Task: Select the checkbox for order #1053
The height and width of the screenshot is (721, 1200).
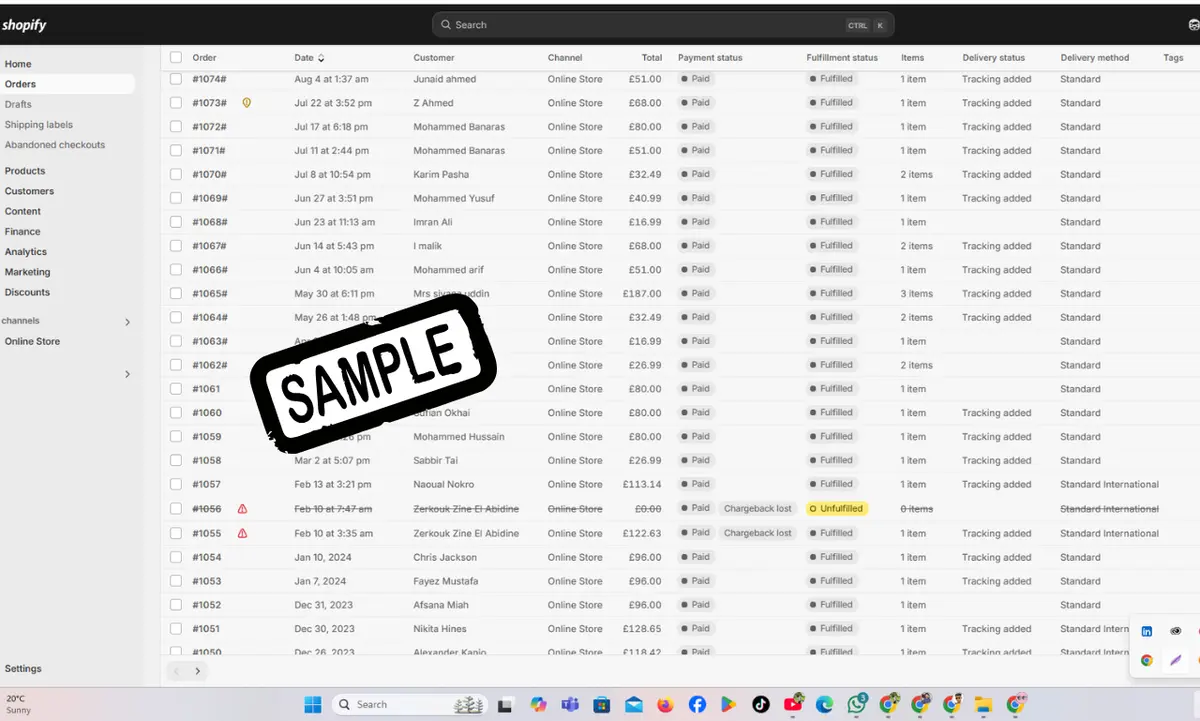Action: point(176,581)
